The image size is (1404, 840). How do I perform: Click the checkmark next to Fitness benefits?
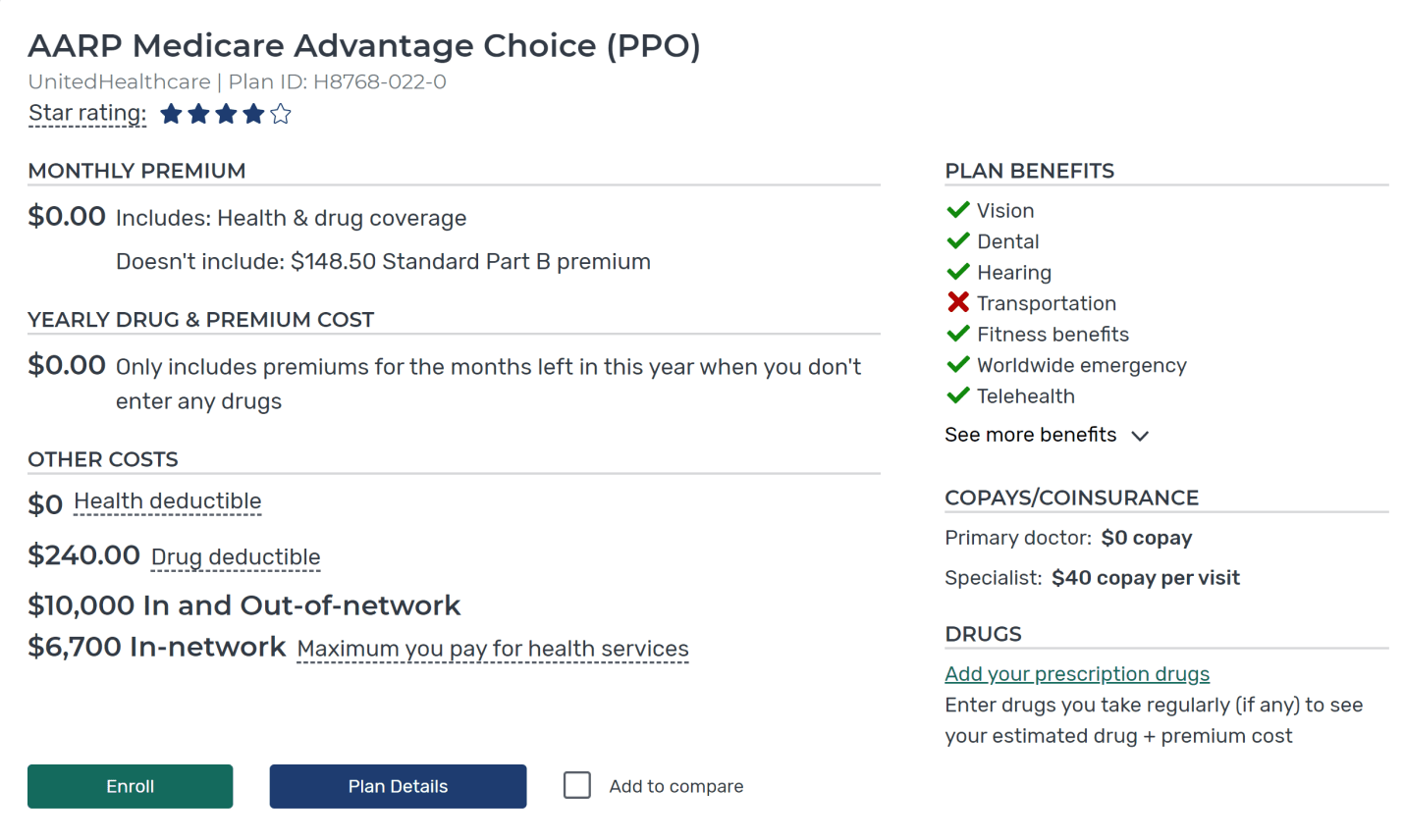958,333
